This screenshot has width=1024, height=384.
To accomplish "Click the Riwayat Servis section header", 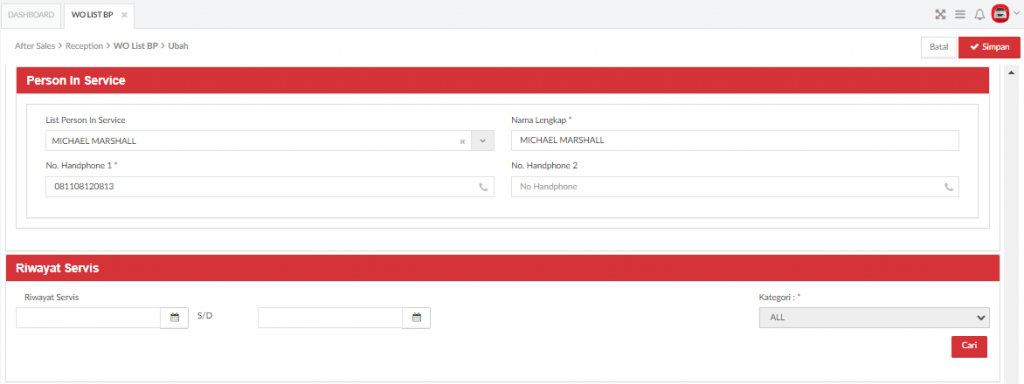I will pos(503,268).
